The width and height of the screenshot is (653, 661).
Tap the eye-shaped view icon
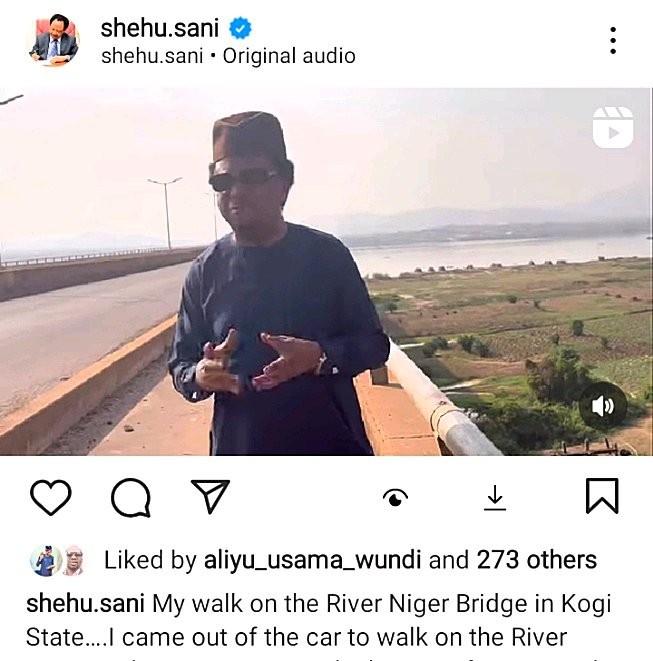(397, 498)
